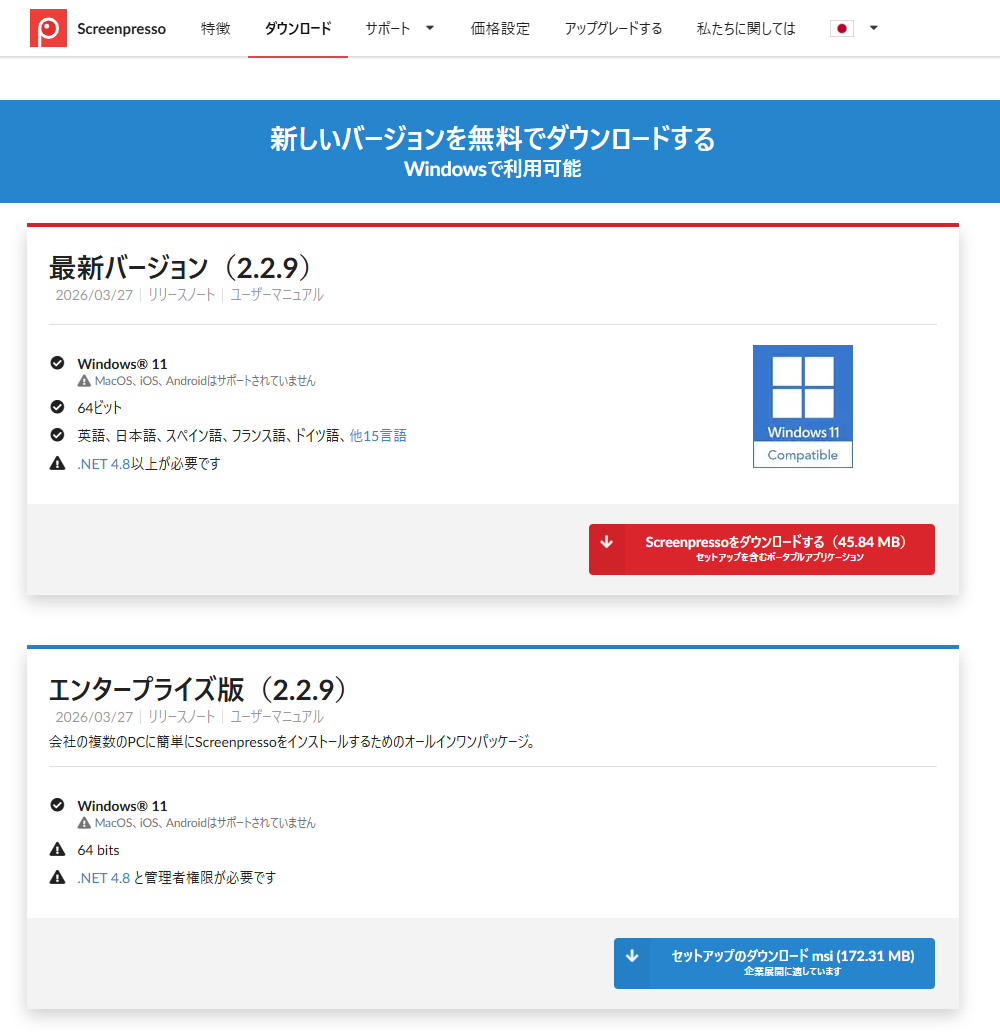1000x1032 pixels.
Task: Download Screenpresso with the red 45.84 MB button
Action: point(775,549)
